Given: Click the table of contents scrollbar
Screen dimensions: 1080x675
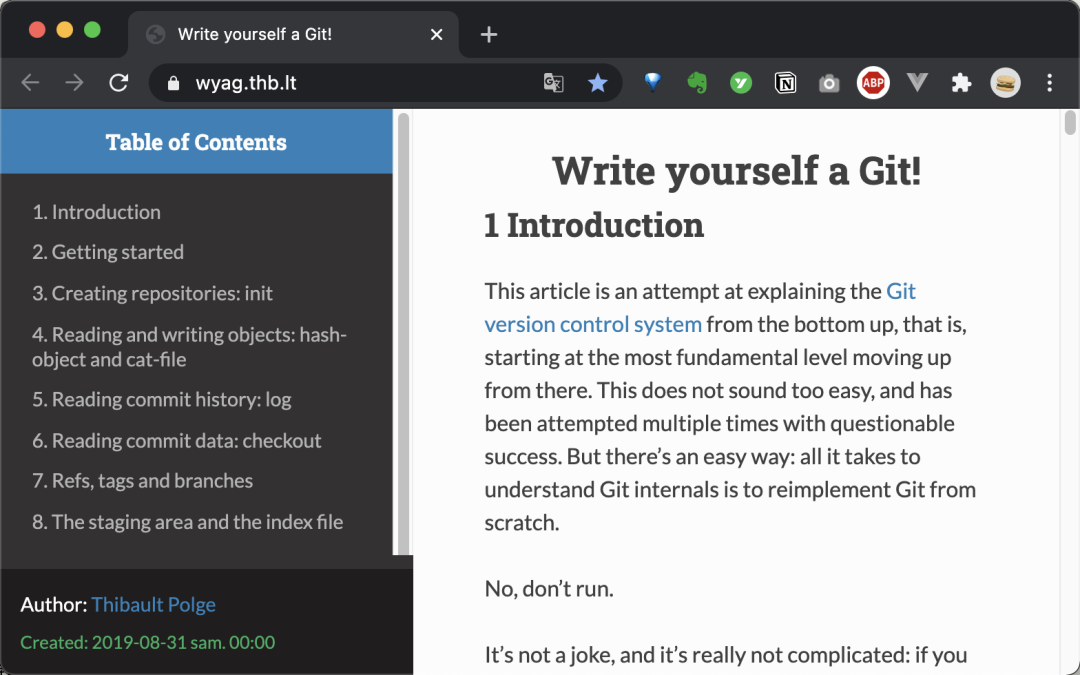Looking at the screenshot, I should (x=403, y=330).
